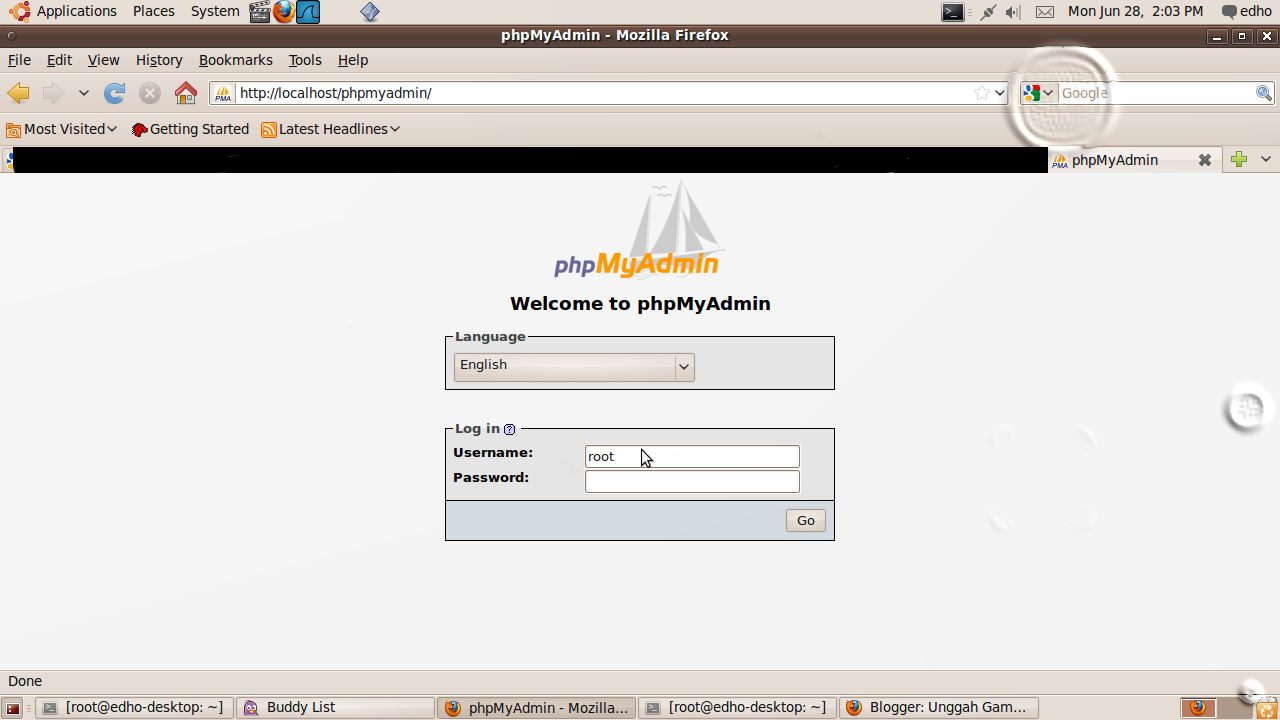Open terminal from top panel icon
The height and width of the screenshot is (720, 1280).
pyautogui.click(x=953, y=12)
